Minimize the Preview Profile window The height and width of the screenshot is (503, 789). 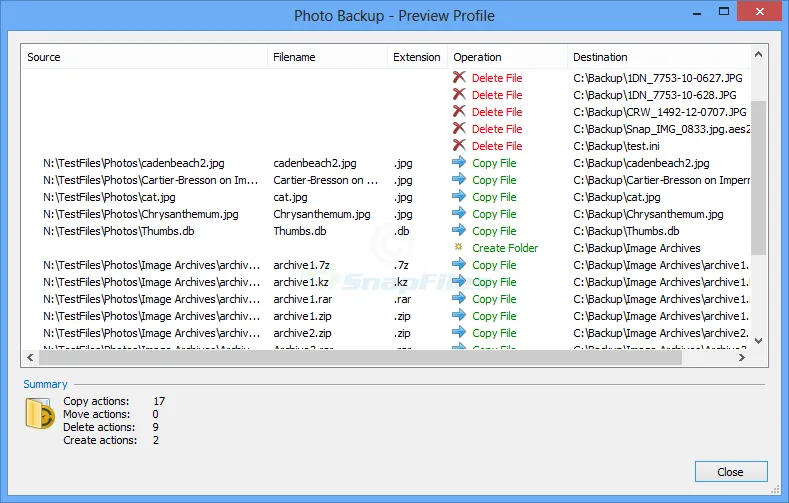[697, 12]
